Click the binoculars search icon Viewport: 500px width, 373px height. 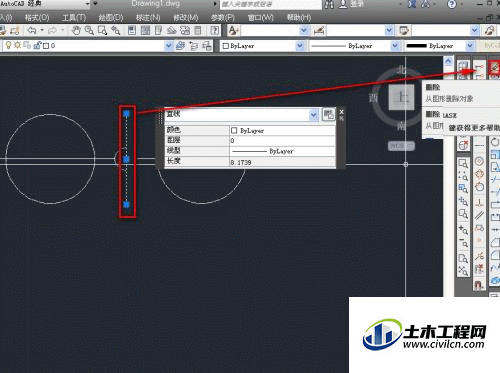click(329, 4)
